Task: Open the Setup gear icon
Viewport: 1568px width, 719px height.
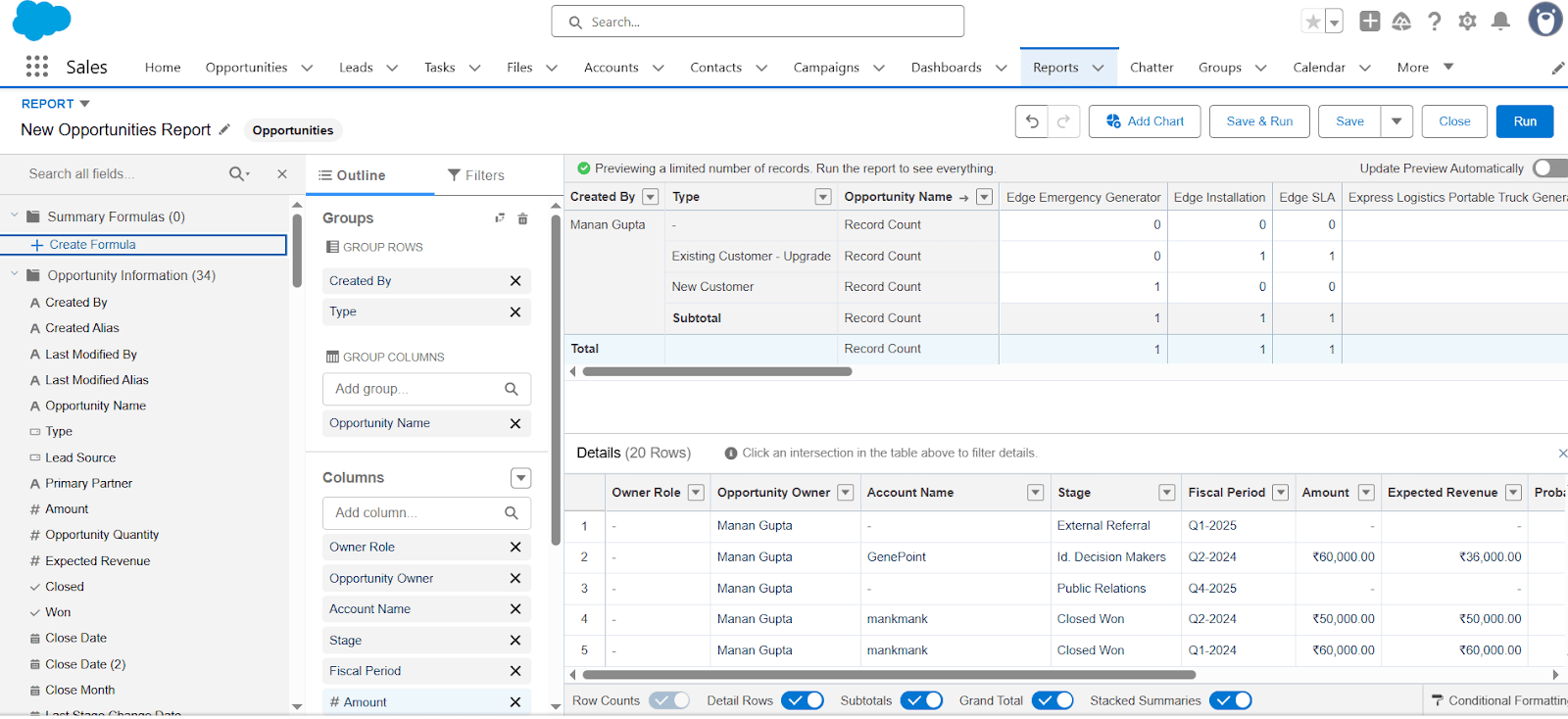Action: pos(1467,22)
